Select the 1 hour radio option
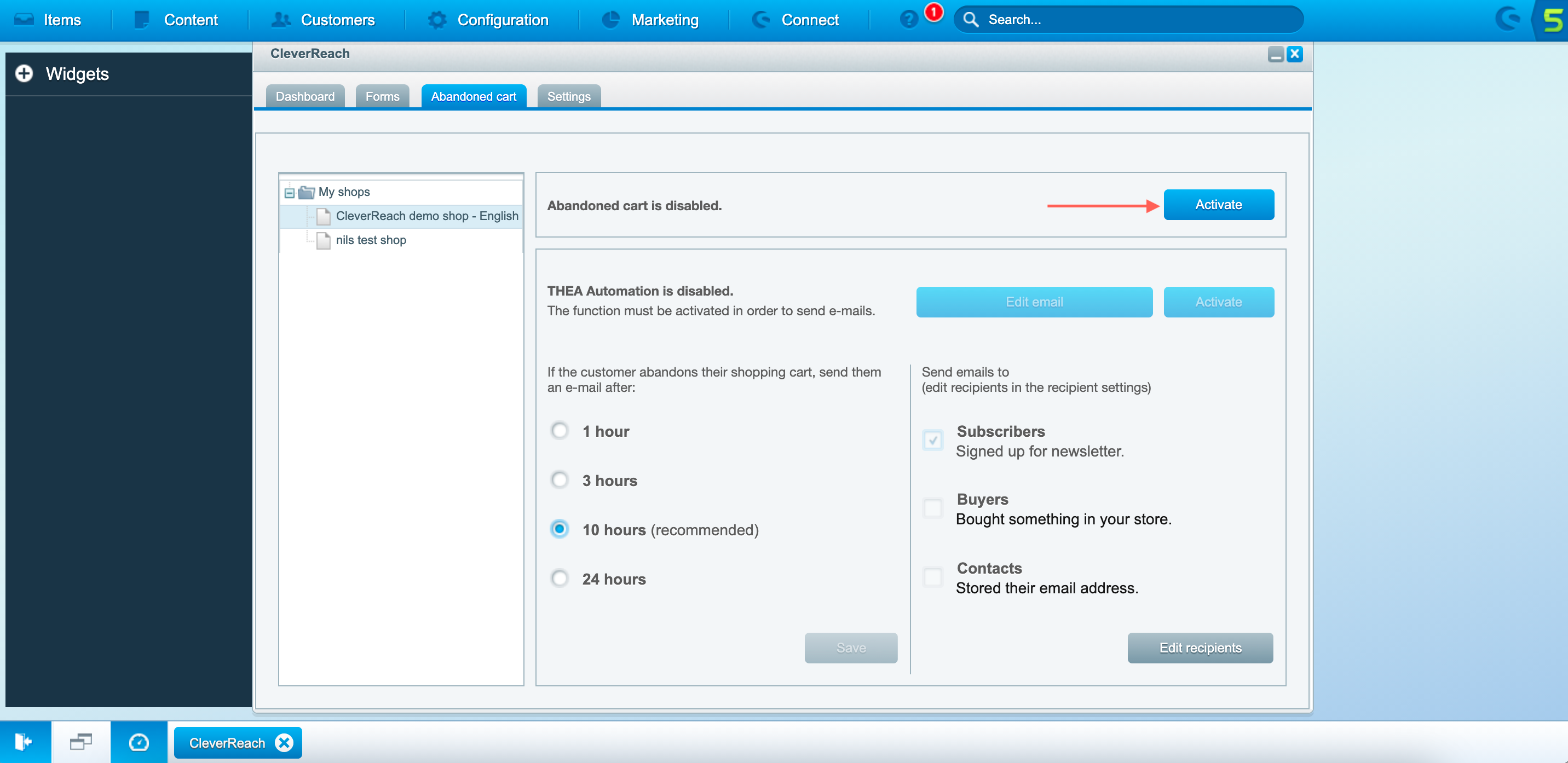The width and height of the screenshot is (1568, 763). pos(560,431)
